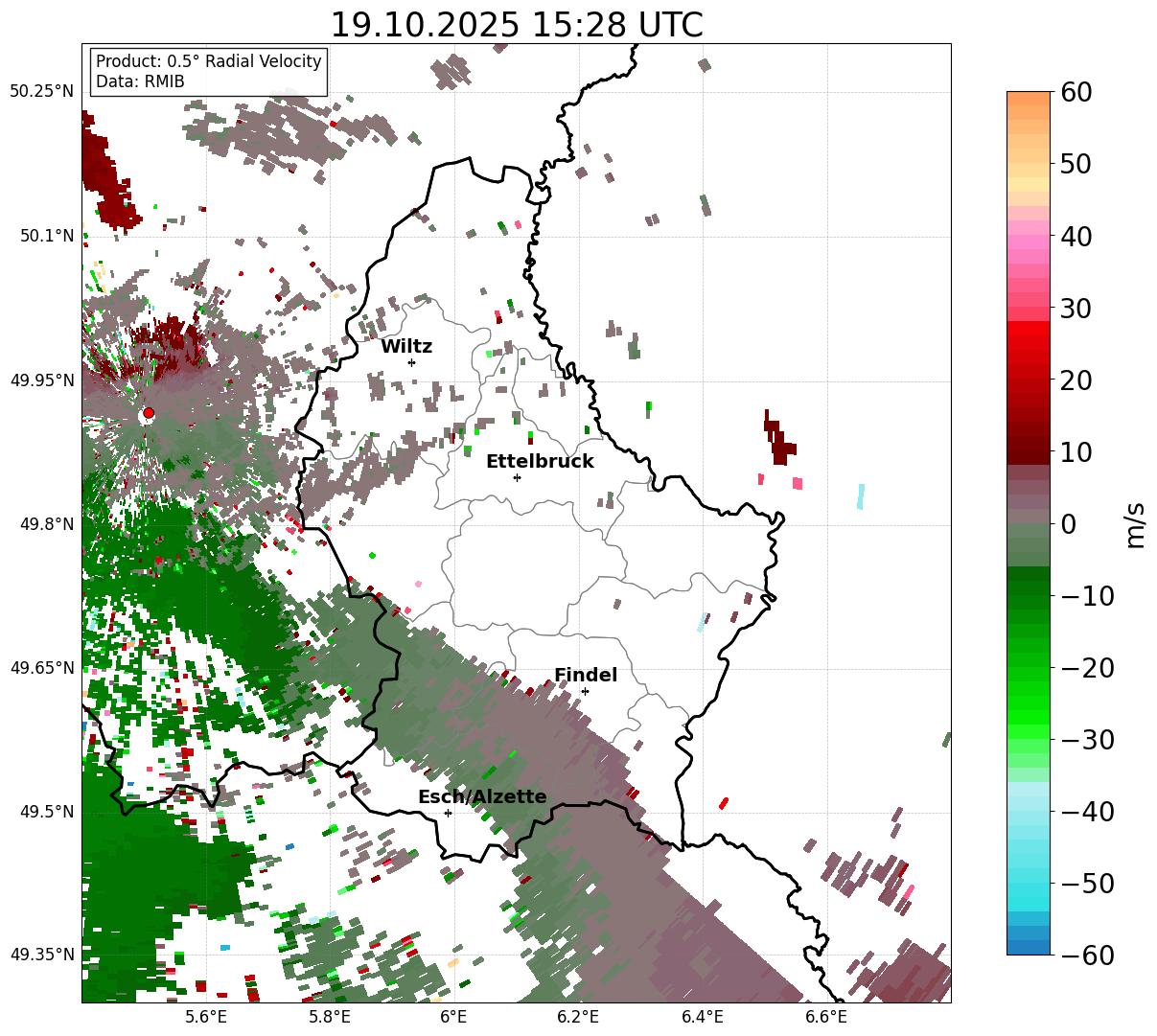Click the 49.8°N latitude label
This screenshot has height=1036, width=1157.
tap(46, 524)
